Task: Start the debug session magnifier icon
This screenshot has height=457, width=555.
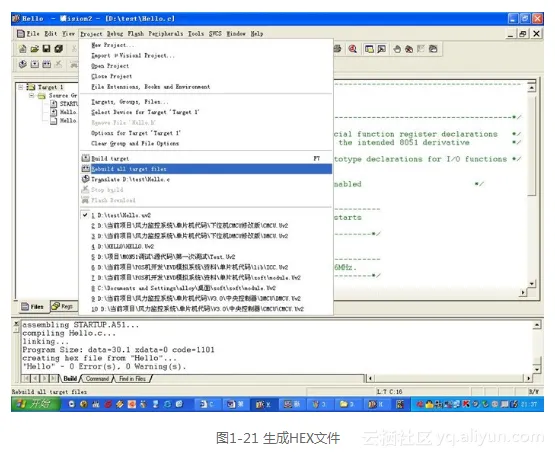Action: [353, 49]
